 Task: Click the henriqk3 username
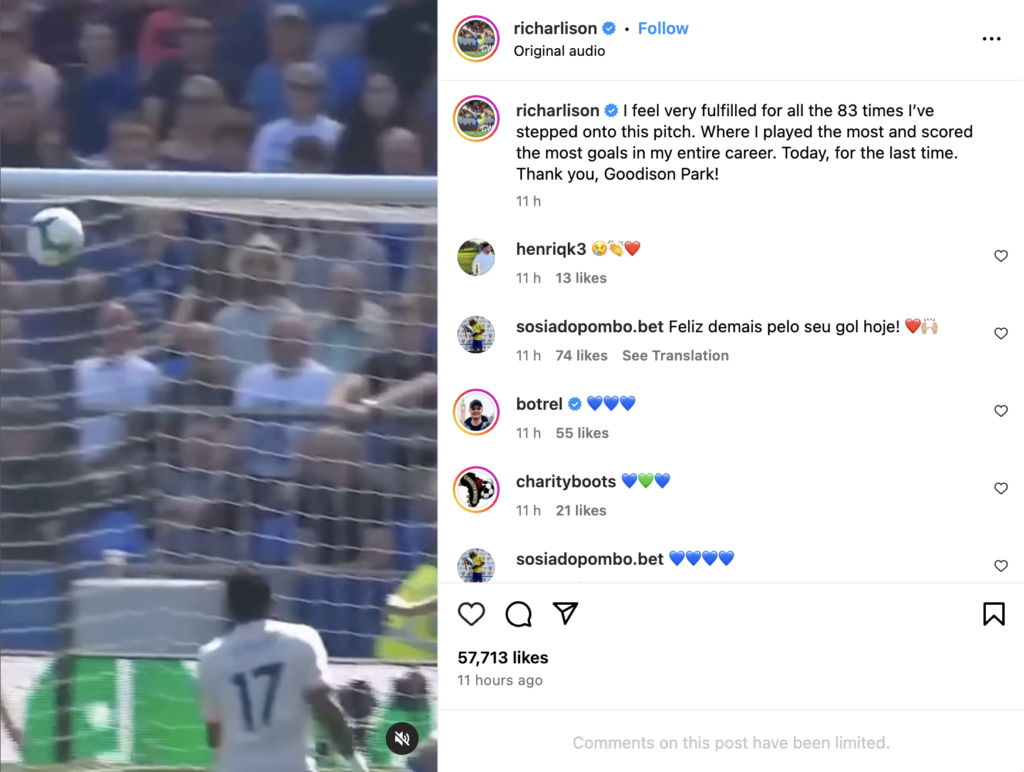[551, 249]
